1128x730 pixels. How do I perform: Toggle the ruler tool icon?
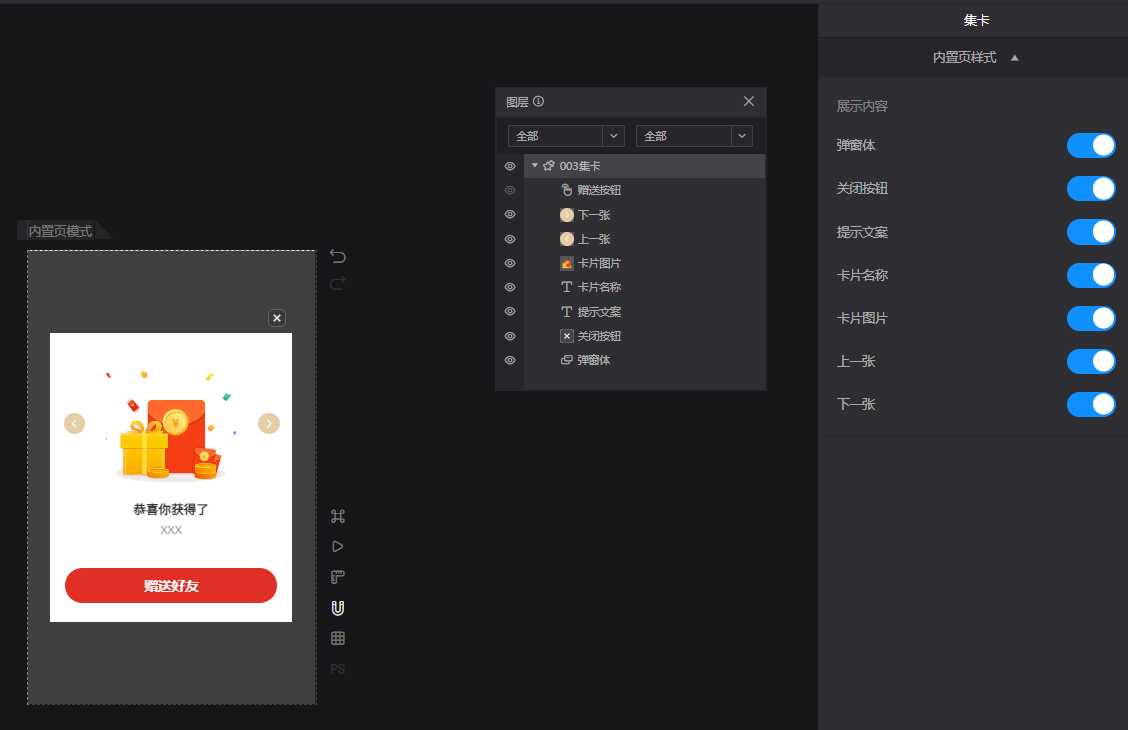pos(337,577)
